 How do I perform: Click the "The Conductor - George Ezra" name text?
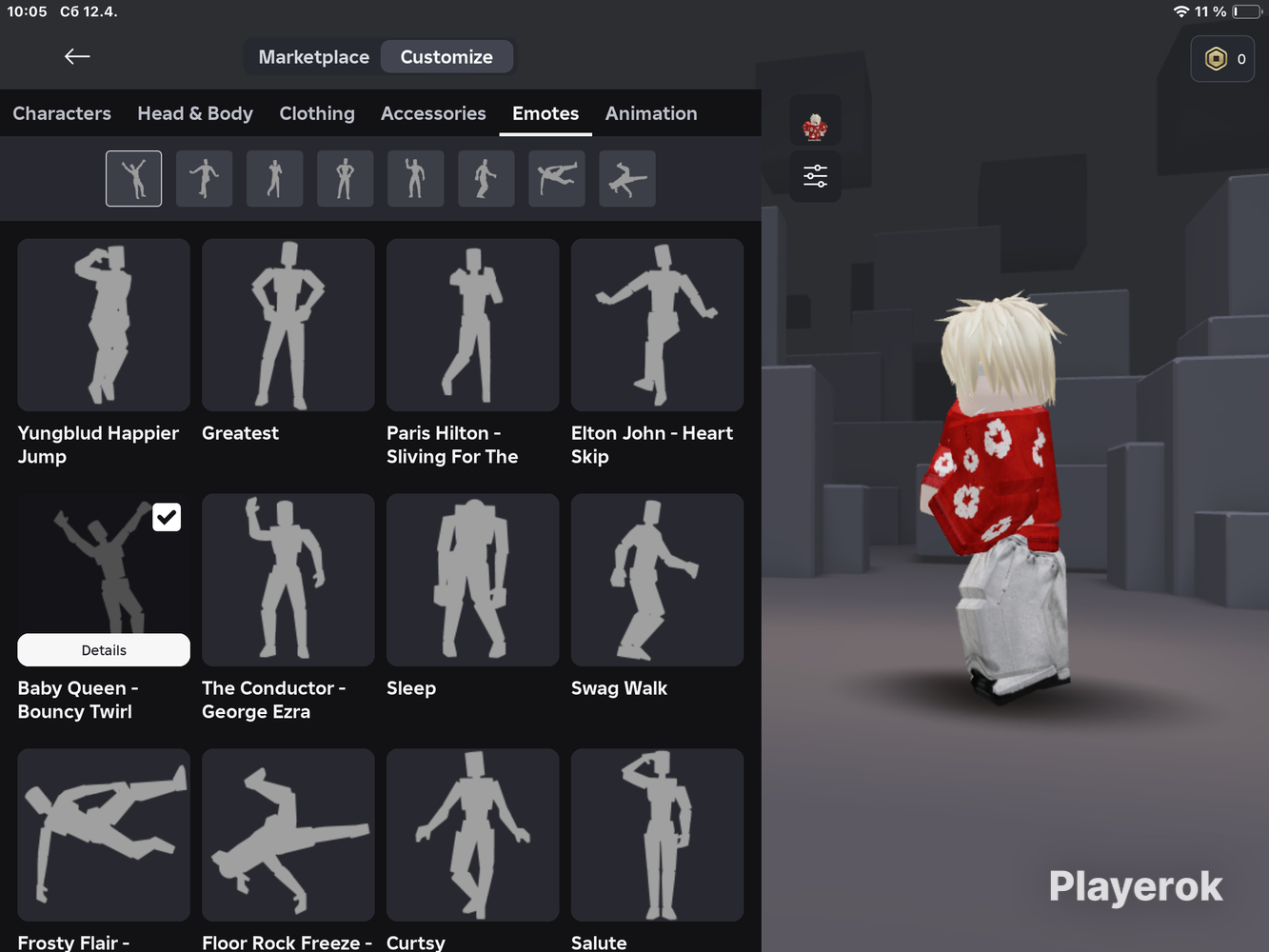[274, 700]
